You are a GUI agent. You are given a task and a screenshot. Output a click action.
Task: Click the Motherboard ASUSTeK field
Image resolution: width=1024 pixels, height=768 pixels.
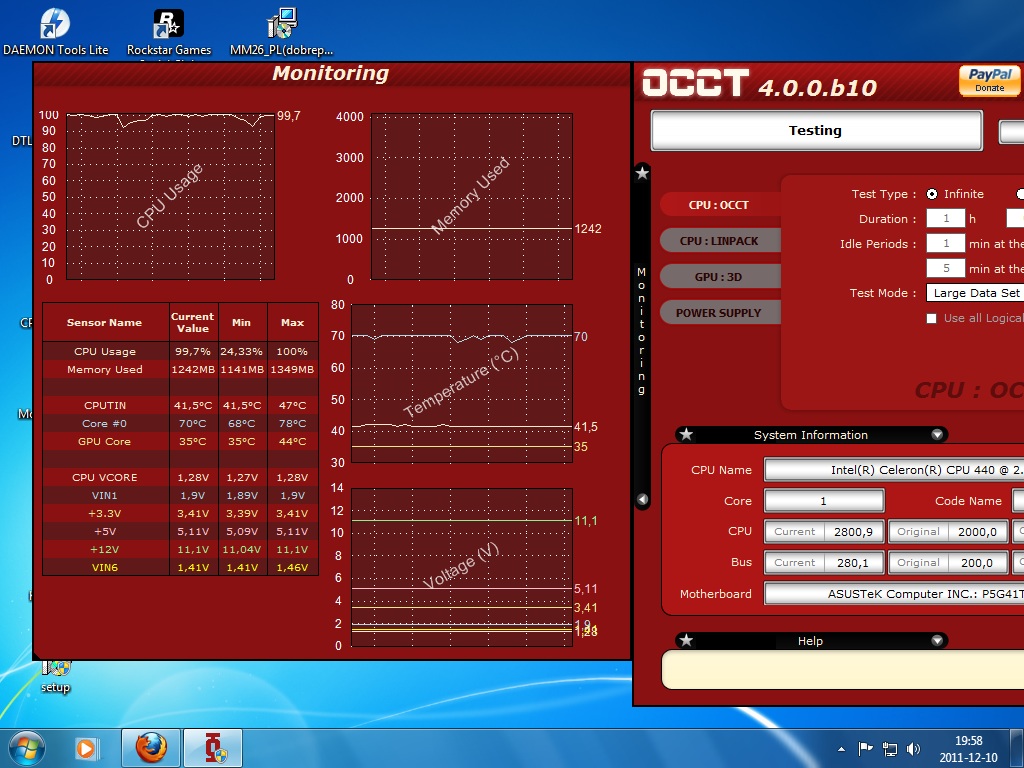tap(894, 594)
